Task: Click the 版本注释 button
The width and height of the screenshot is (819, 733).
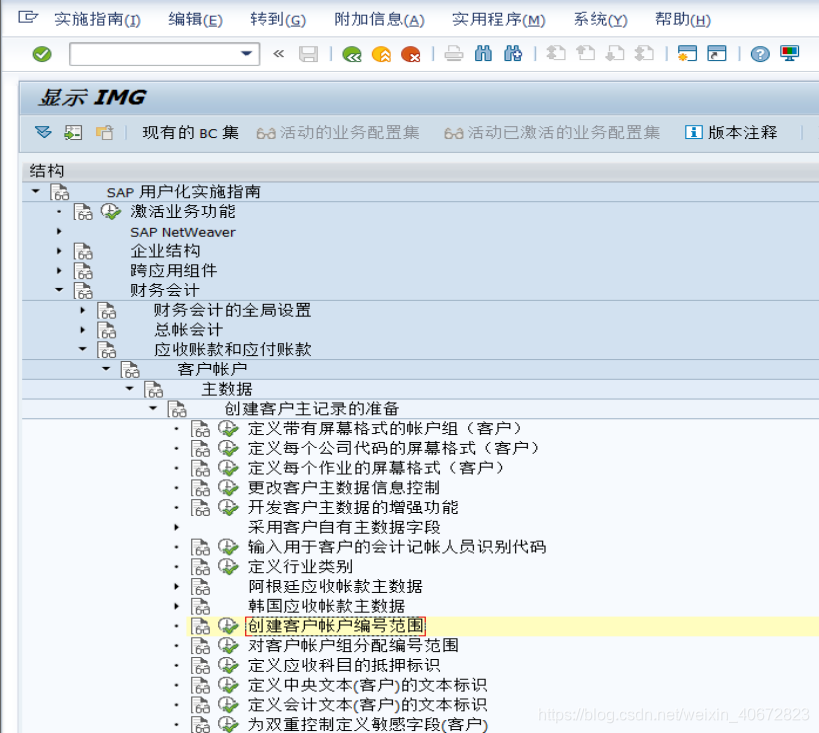Action: tap(731, 133)
